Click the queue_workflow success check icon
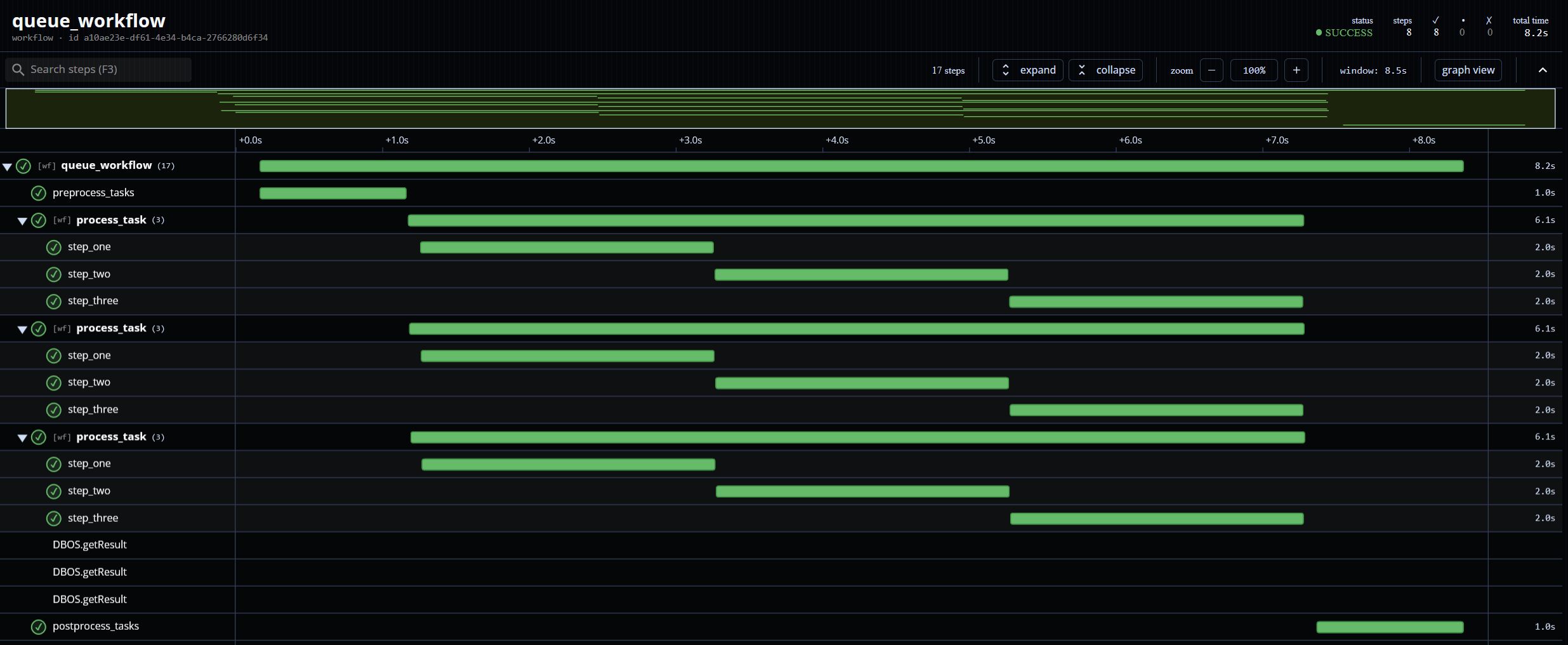Viewport: 1568px width, 645px height. pos(23,166)
